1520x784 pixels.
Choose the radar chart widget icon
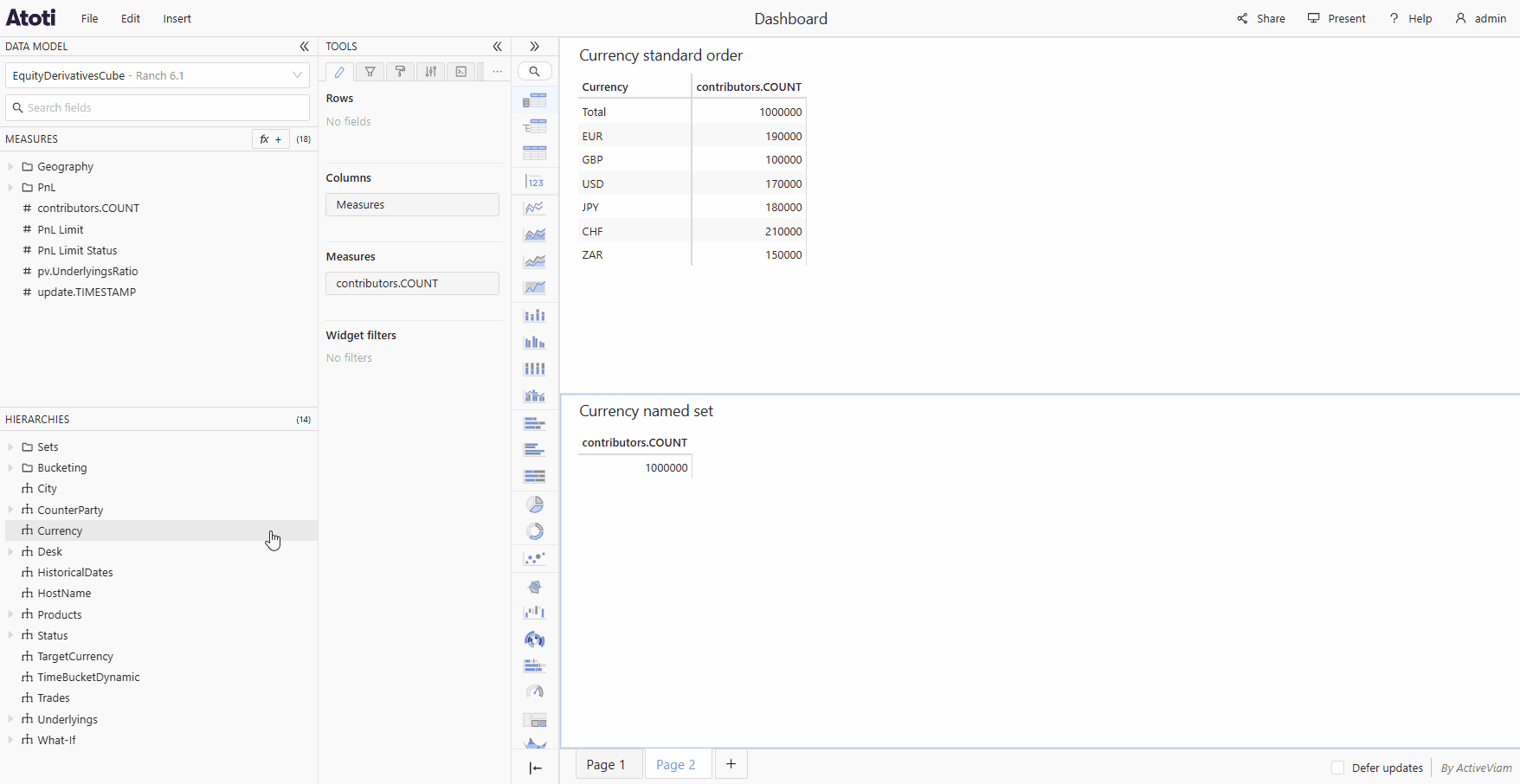tap(535, 587)
